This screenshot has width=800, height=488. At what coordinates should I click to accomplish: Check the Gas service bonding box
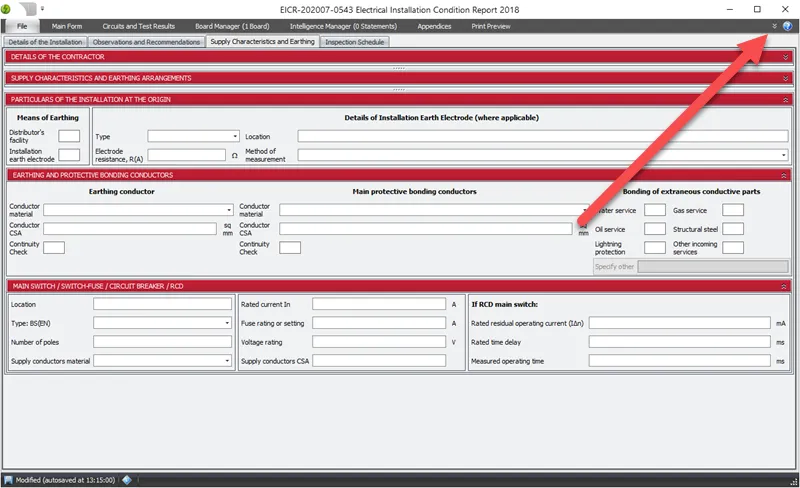pos(733,210)
